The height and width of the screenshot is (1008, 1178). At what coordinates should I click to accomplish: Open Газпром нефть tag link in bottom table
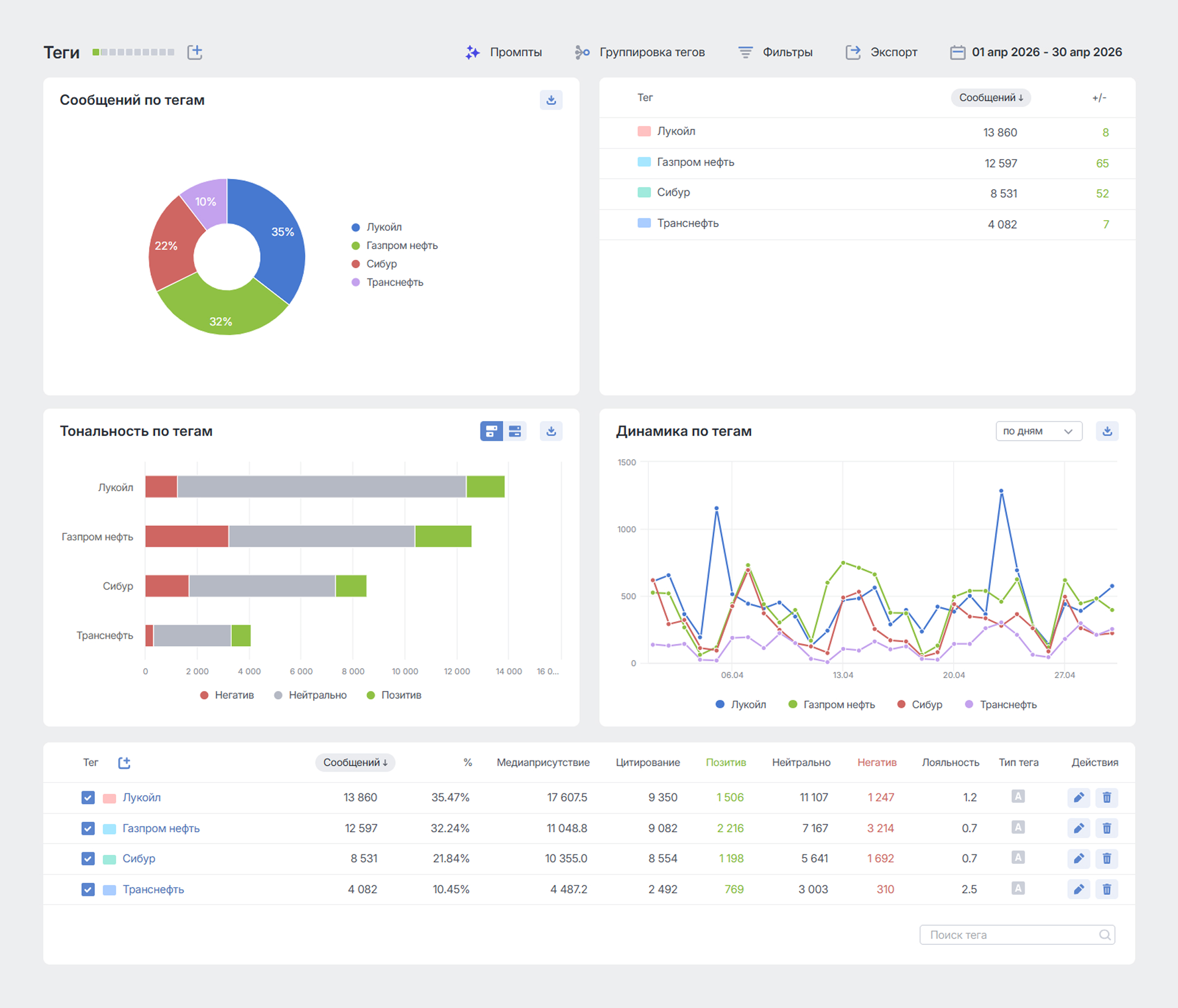coord(162,829)
